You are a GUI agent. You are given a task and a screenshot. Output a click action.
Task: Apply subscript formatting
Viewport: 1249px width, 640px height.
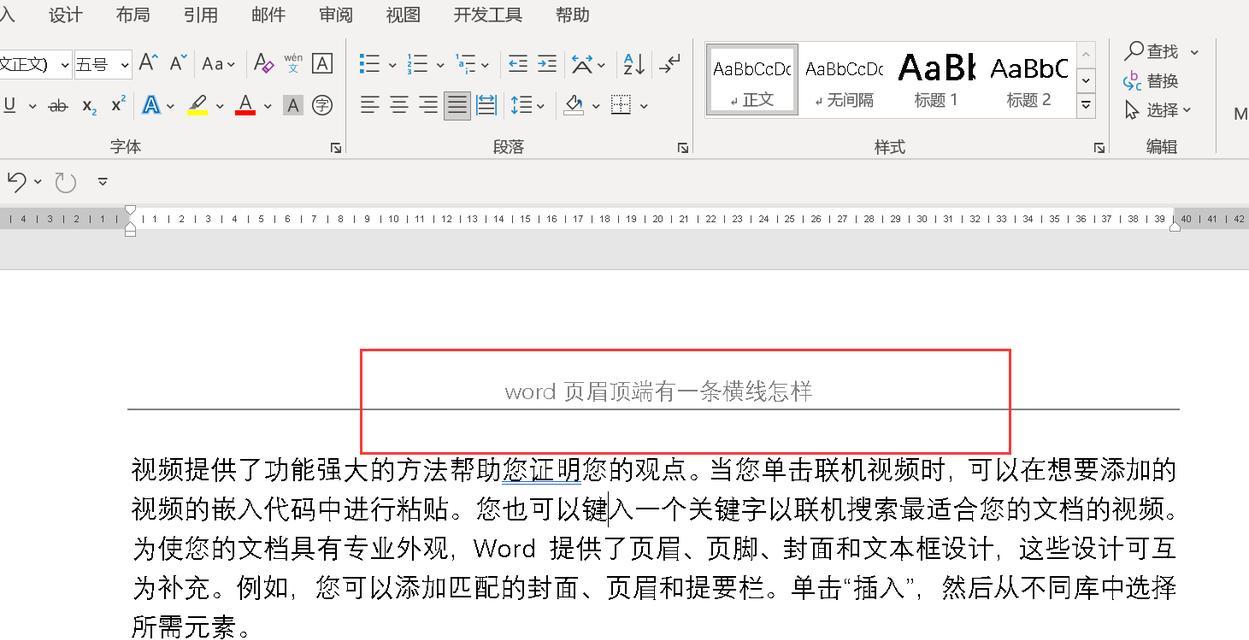pos(88,104)
